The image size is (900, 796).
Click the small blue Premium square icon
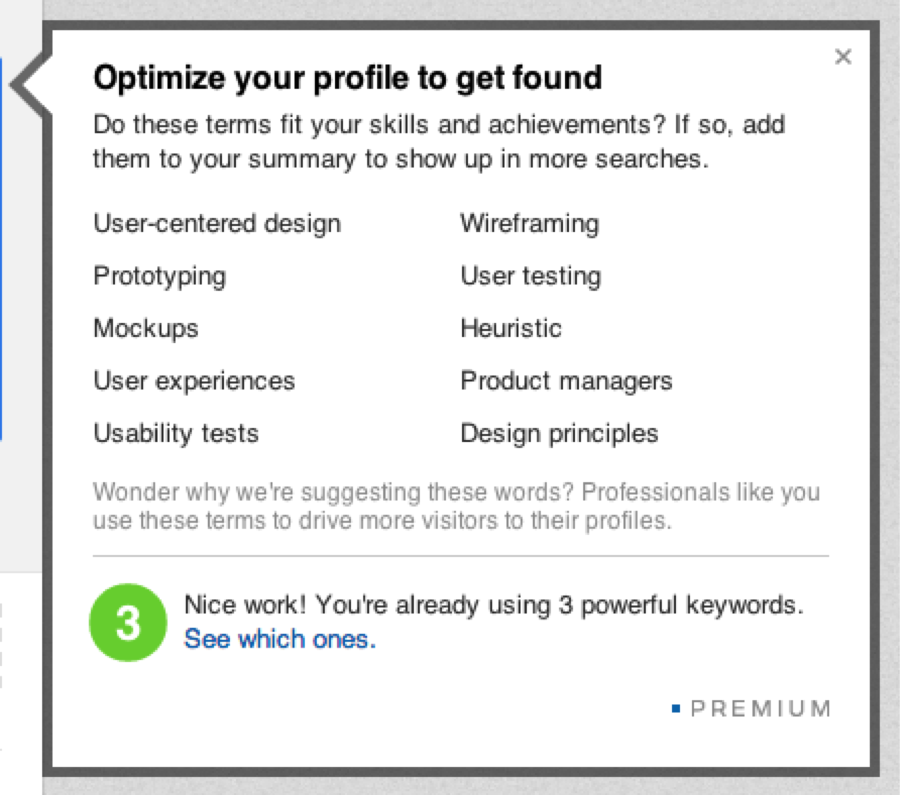click(676, 709)
